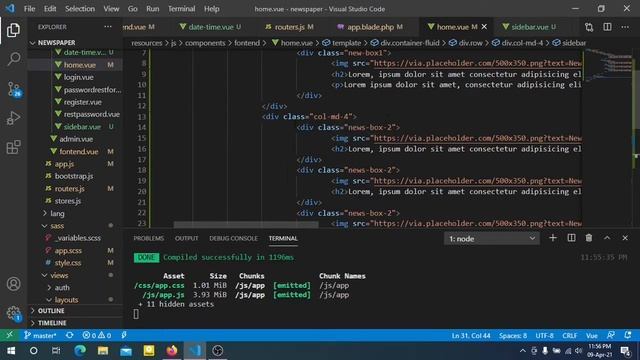Open Firefox from taskbar

(x=172, y=351)
